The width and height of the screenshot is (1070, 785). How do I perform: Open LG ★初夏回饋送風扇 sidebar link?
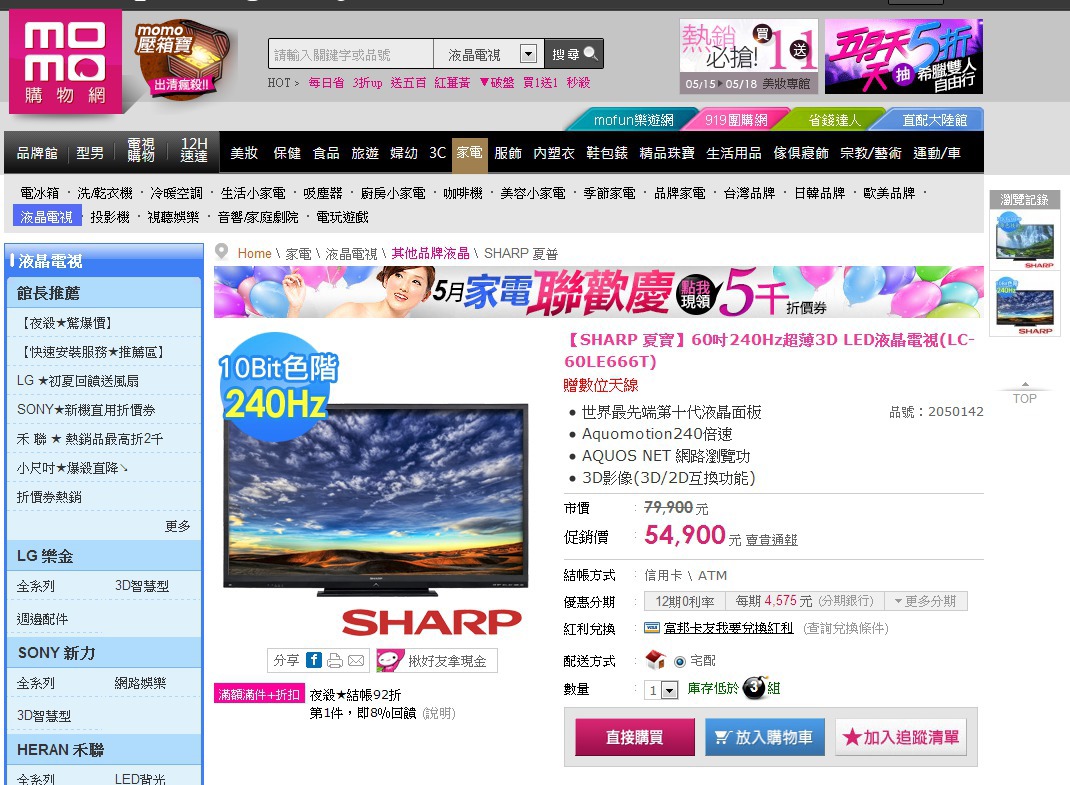coord(78,381)
